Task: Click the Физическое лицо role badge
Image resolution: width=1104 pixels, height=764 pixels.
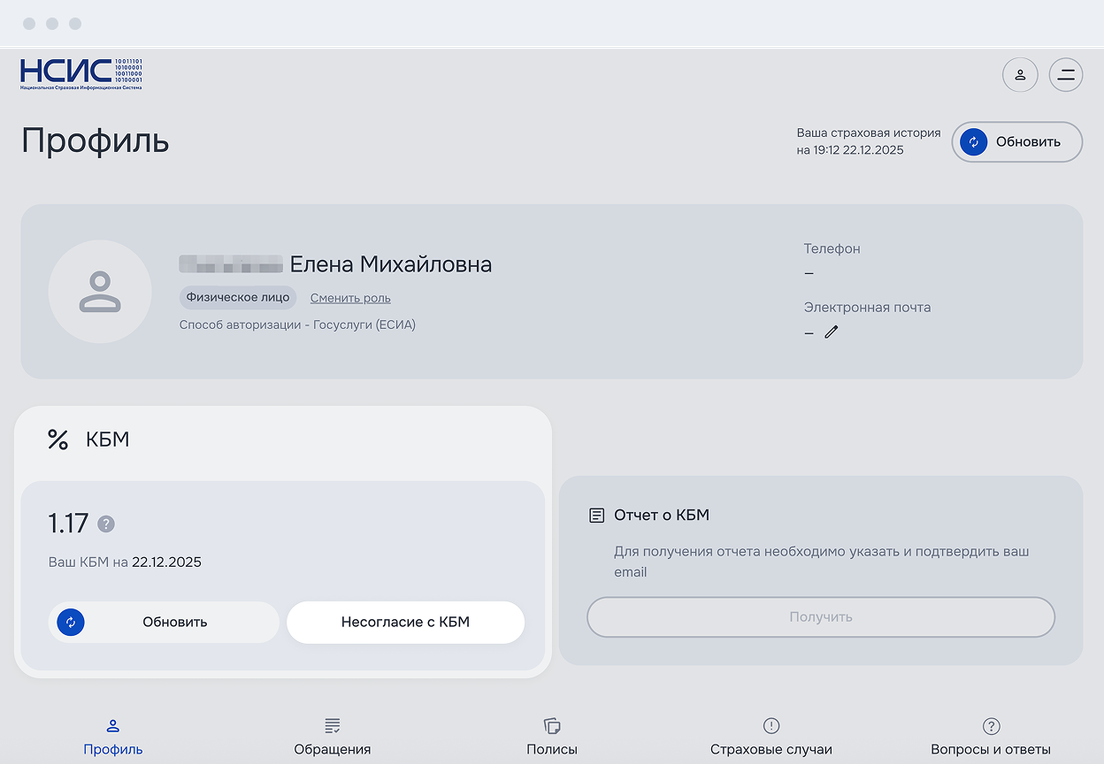Action: coord(238,297)
